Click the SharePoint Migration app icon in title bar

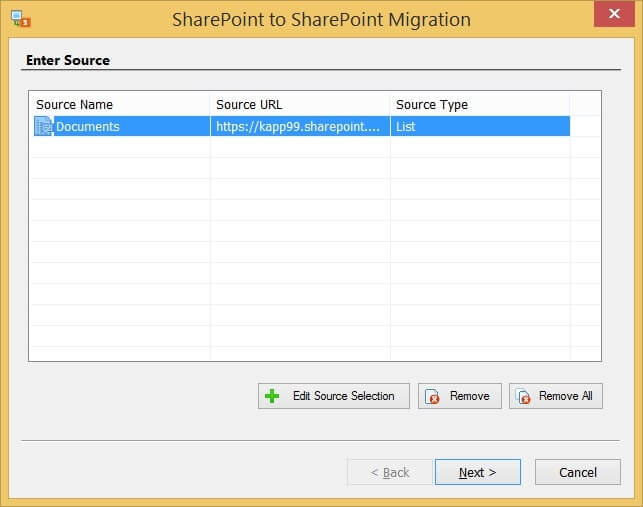tap(21, 19)
